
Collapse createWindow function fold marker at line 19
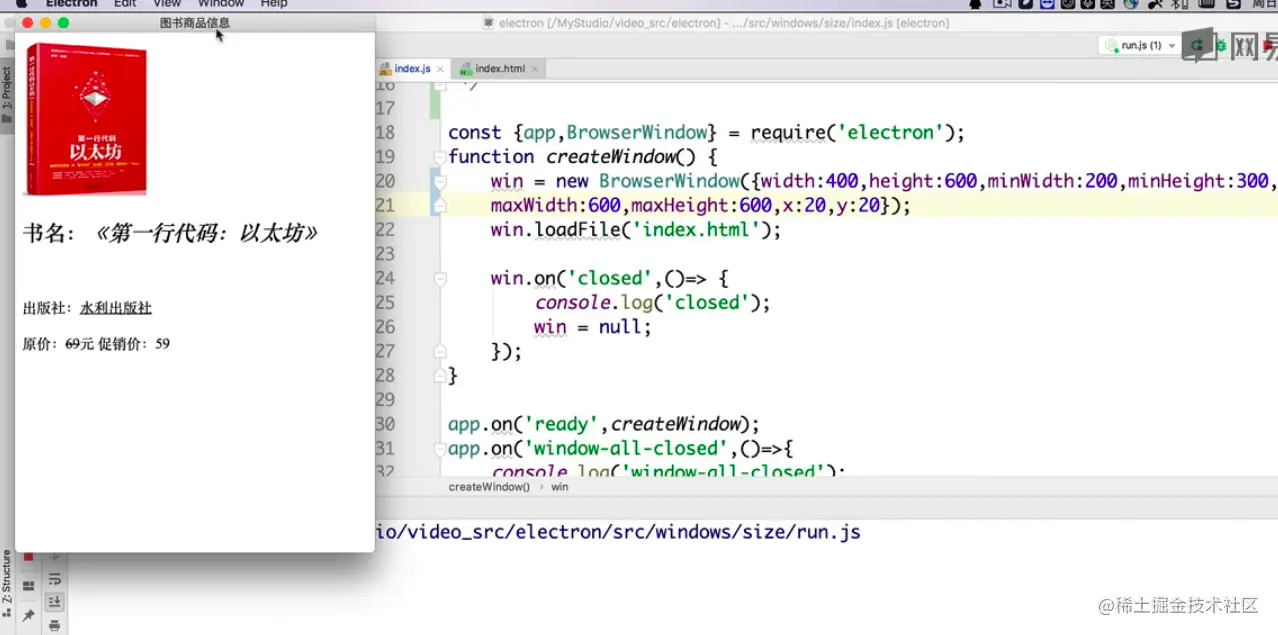pyautogui.click(x=439, y=157)
